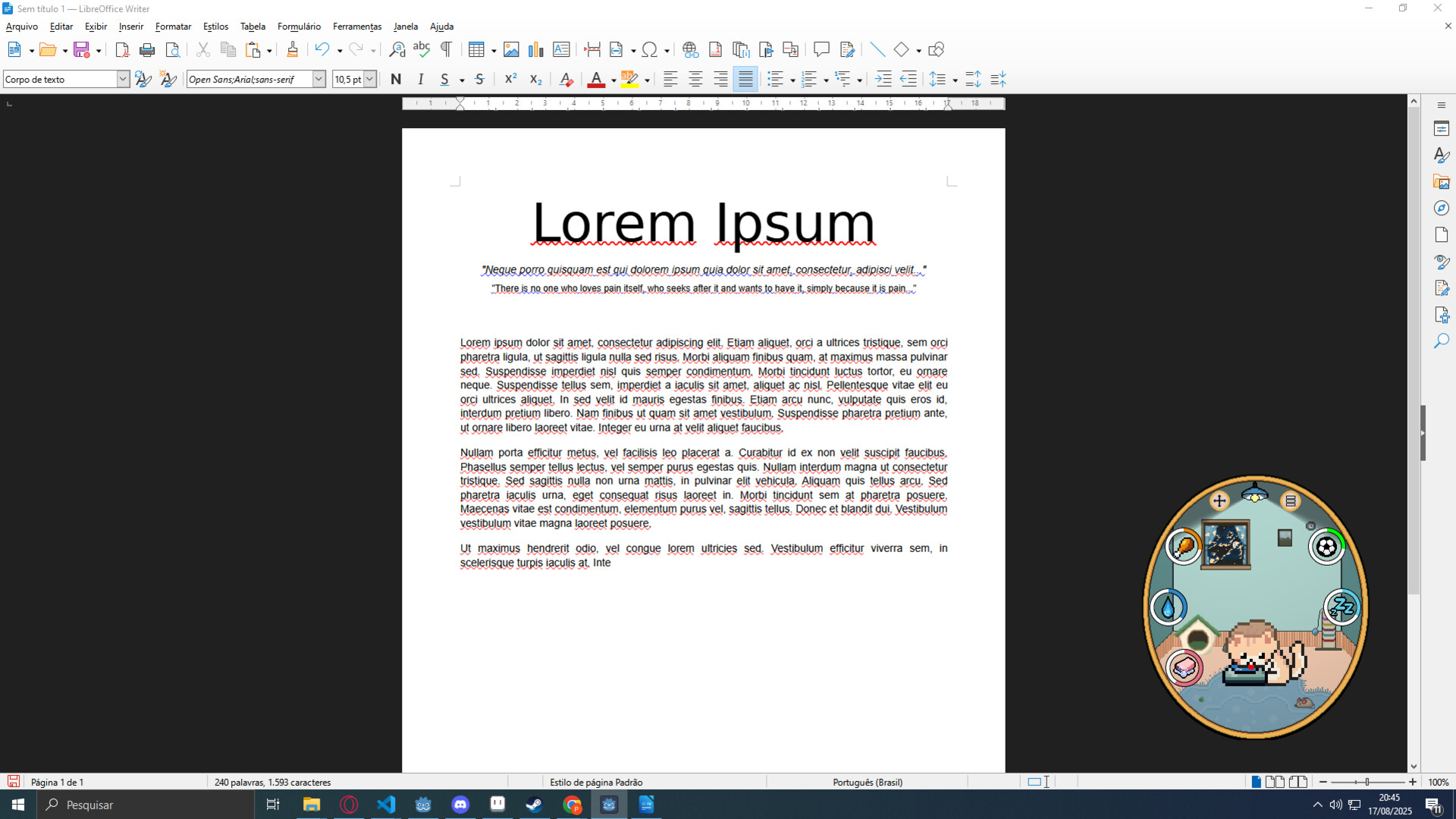The height and width of the screenshot is (819, 1456).
Task: Click Português (Brasil) in the status bar
Action: tap(867, 782)
